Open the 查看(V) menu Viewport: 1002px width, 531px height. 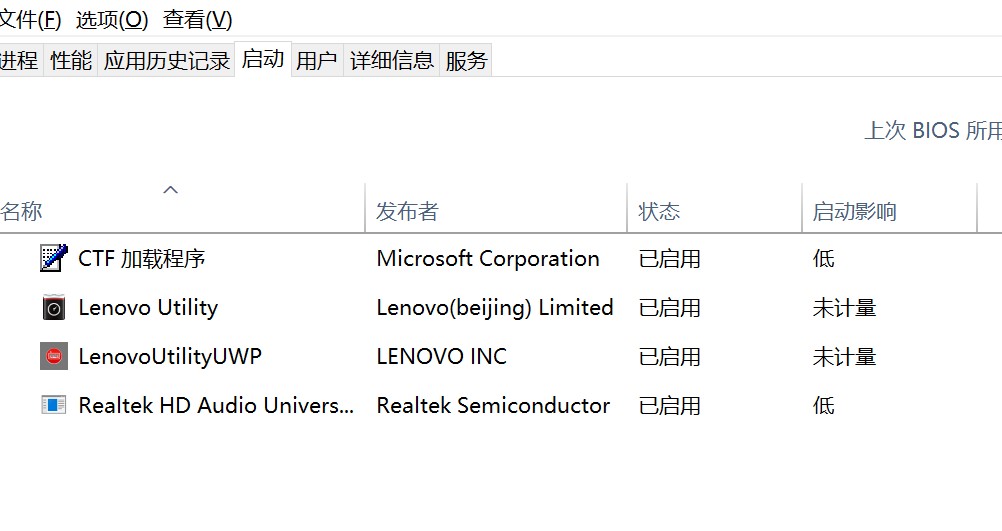pyautogui.click(x=197, y=20)
